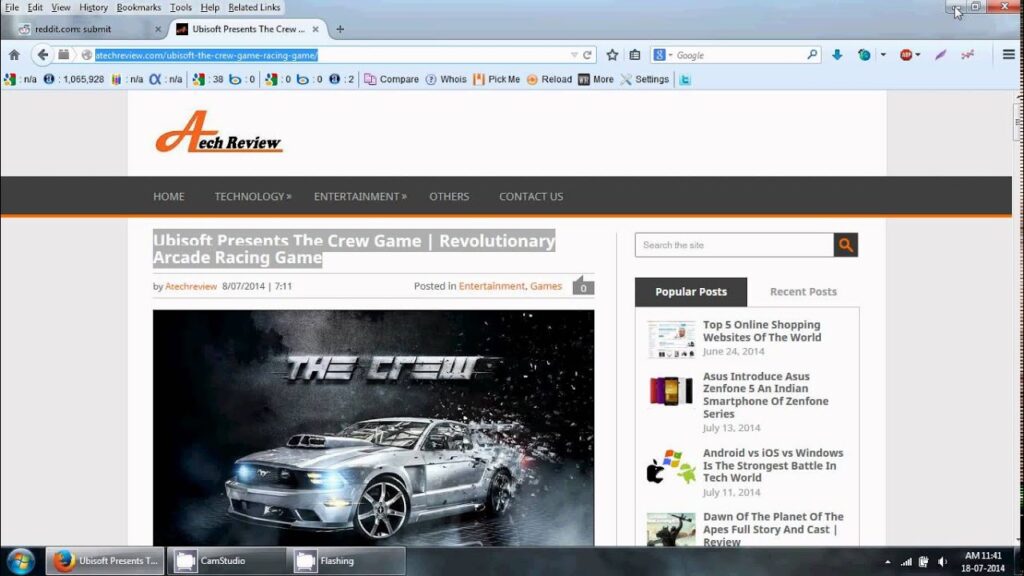1024x576 pixels.
Task: Expand the ENTERTAINMENT nav menu
Action: pyautogui.click(x=360, y=197)
